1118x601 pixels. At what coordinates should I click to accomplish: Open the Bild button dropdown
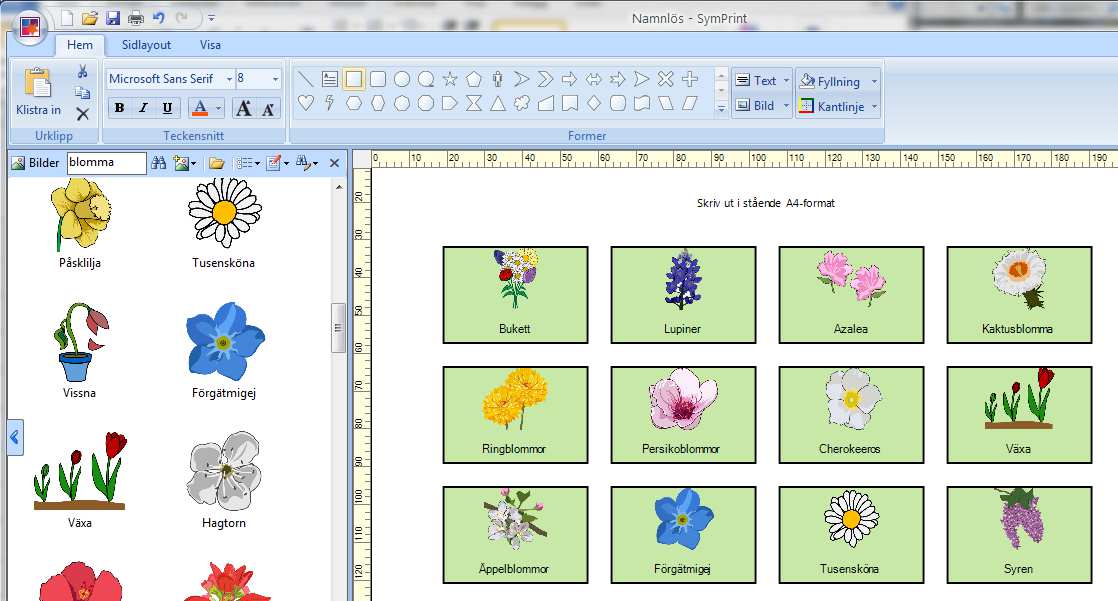(x=786, y=106)
